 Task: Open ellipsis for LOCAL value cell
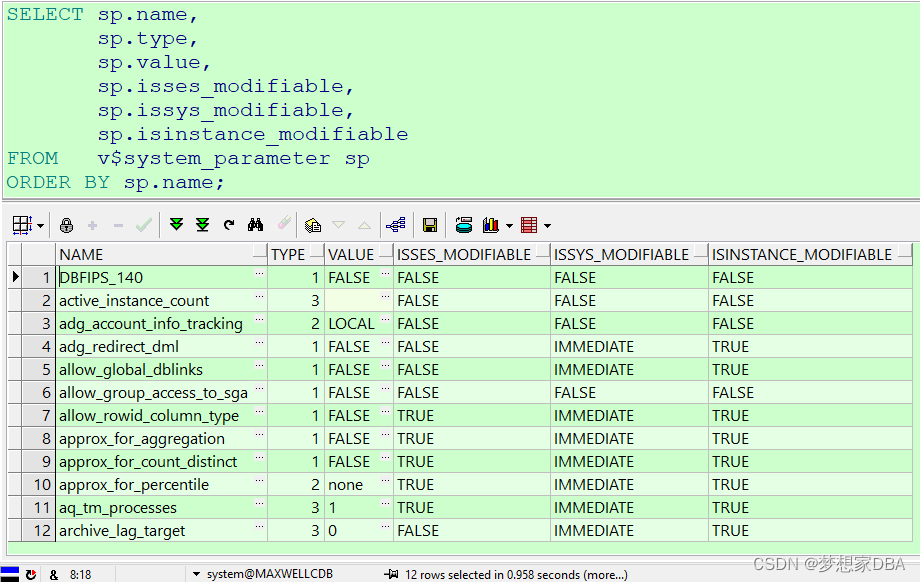(x=385, y=319)
